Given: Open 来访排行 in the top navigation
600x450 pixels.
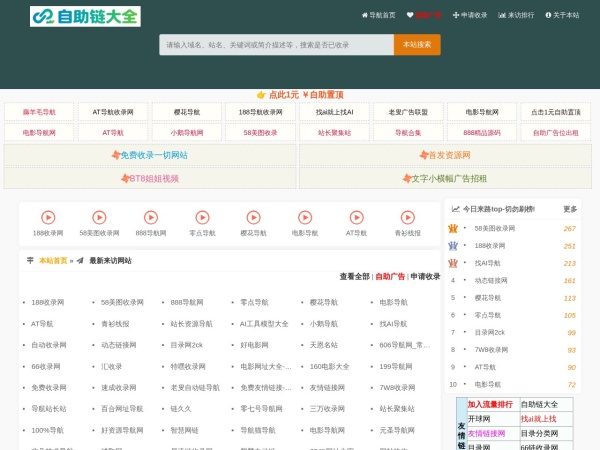Looking at the screenshot, I should (x=516, y=15).
